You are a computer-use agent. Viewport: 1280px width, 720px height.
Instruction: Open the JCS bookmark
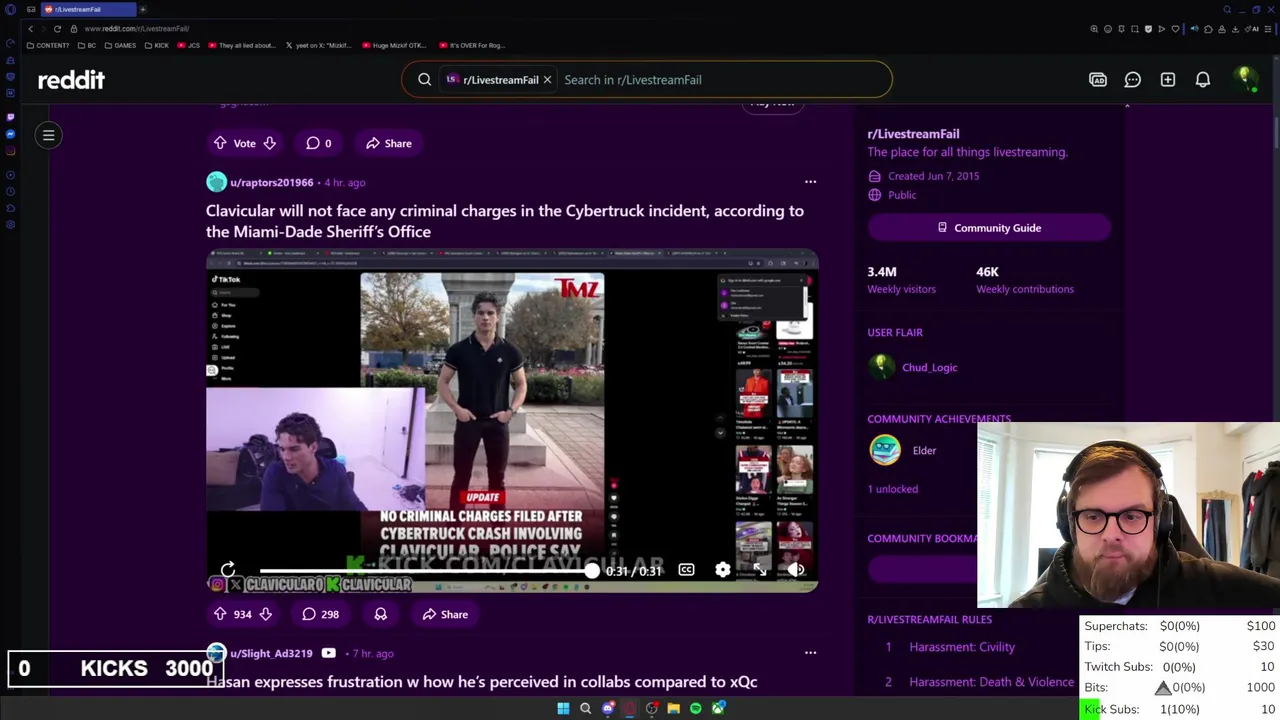(x=190, y=45)
